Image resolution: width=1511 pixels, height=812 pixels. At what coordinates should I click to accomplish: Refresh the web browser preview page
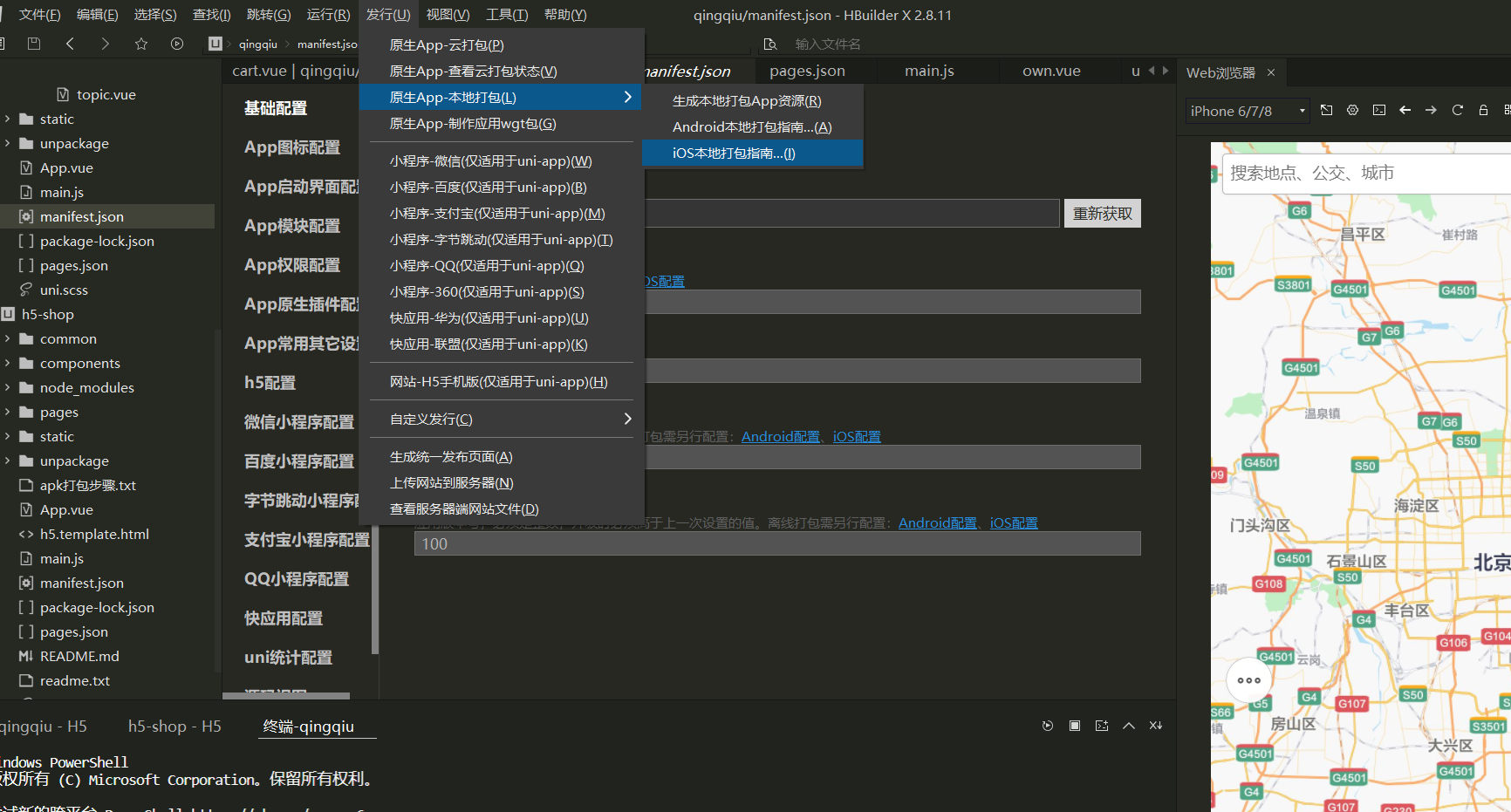[1457, 110]
